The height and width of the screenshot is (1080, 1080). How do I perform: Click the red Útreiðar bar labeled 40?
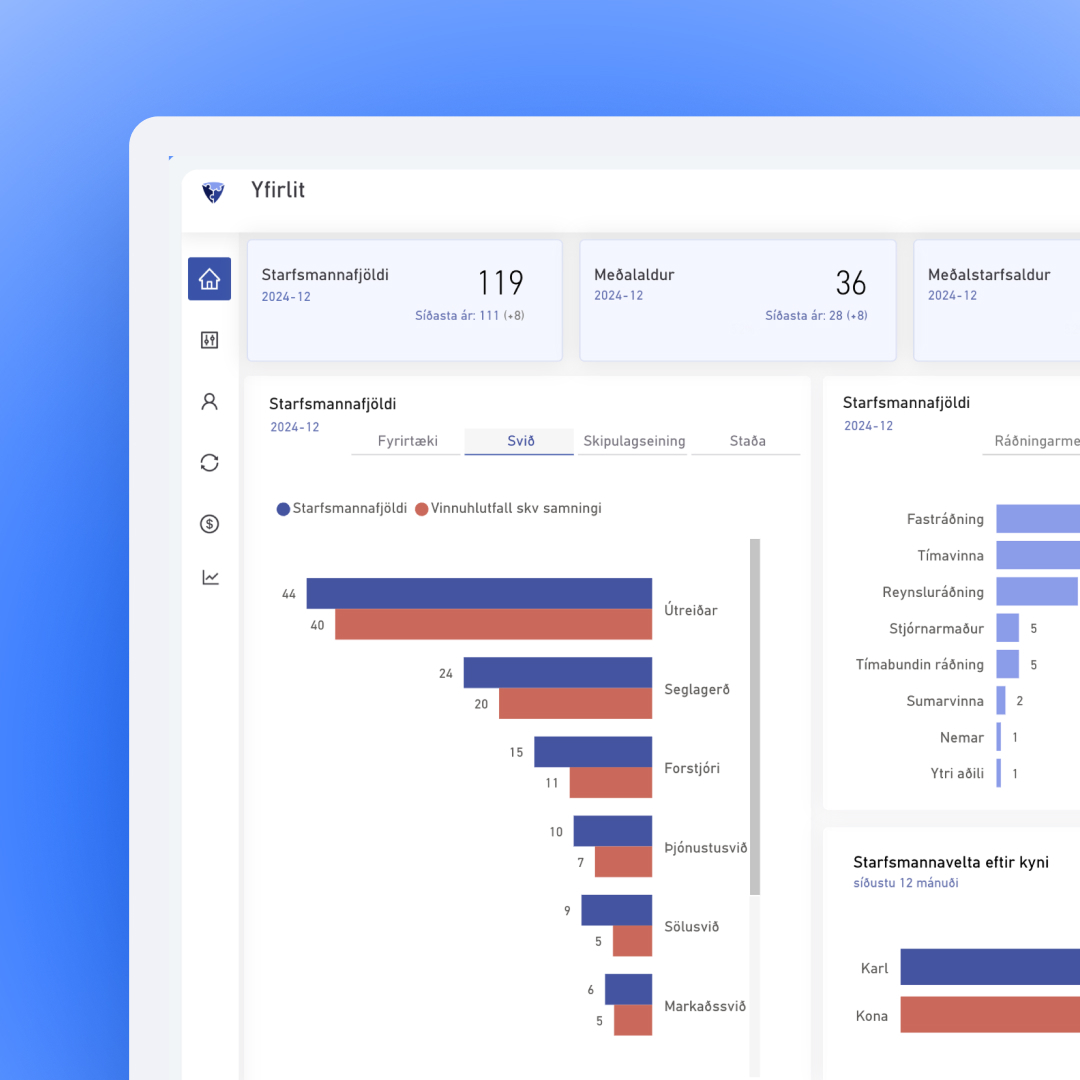(494, 624)
